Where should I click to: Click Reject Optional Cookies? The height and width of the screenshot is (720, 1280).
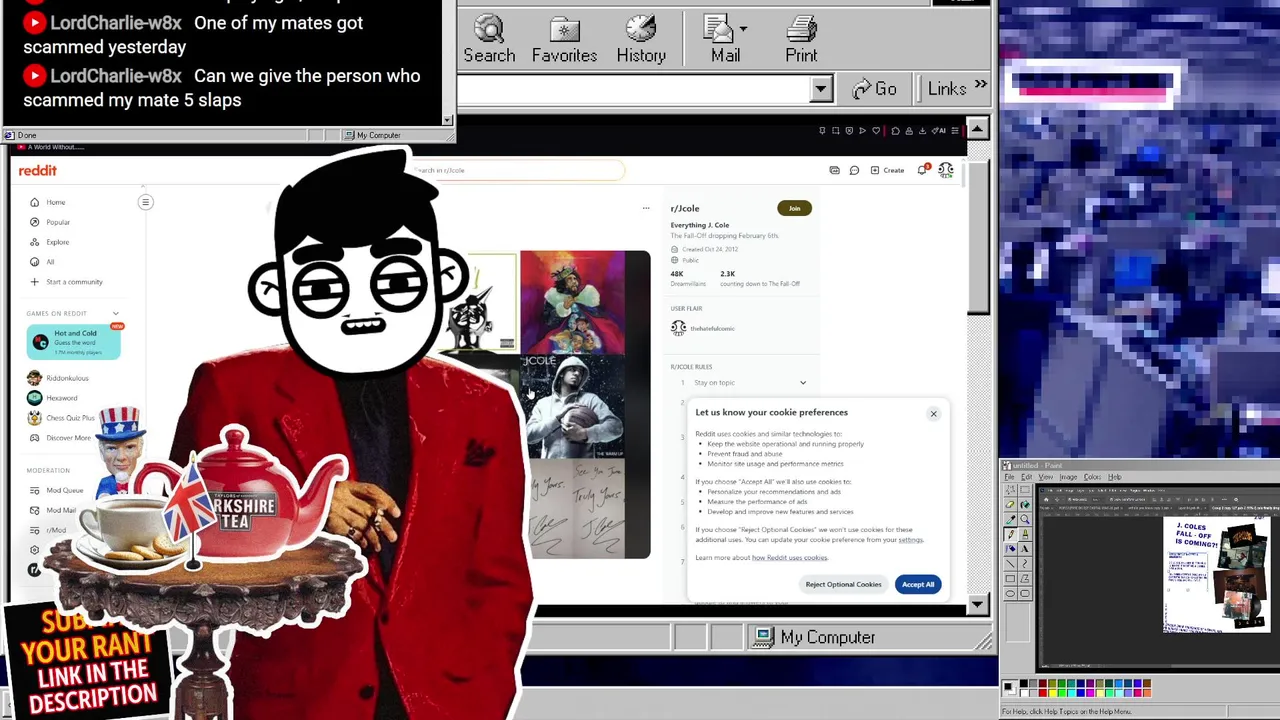pyautogui.click(x=843, y=584)
